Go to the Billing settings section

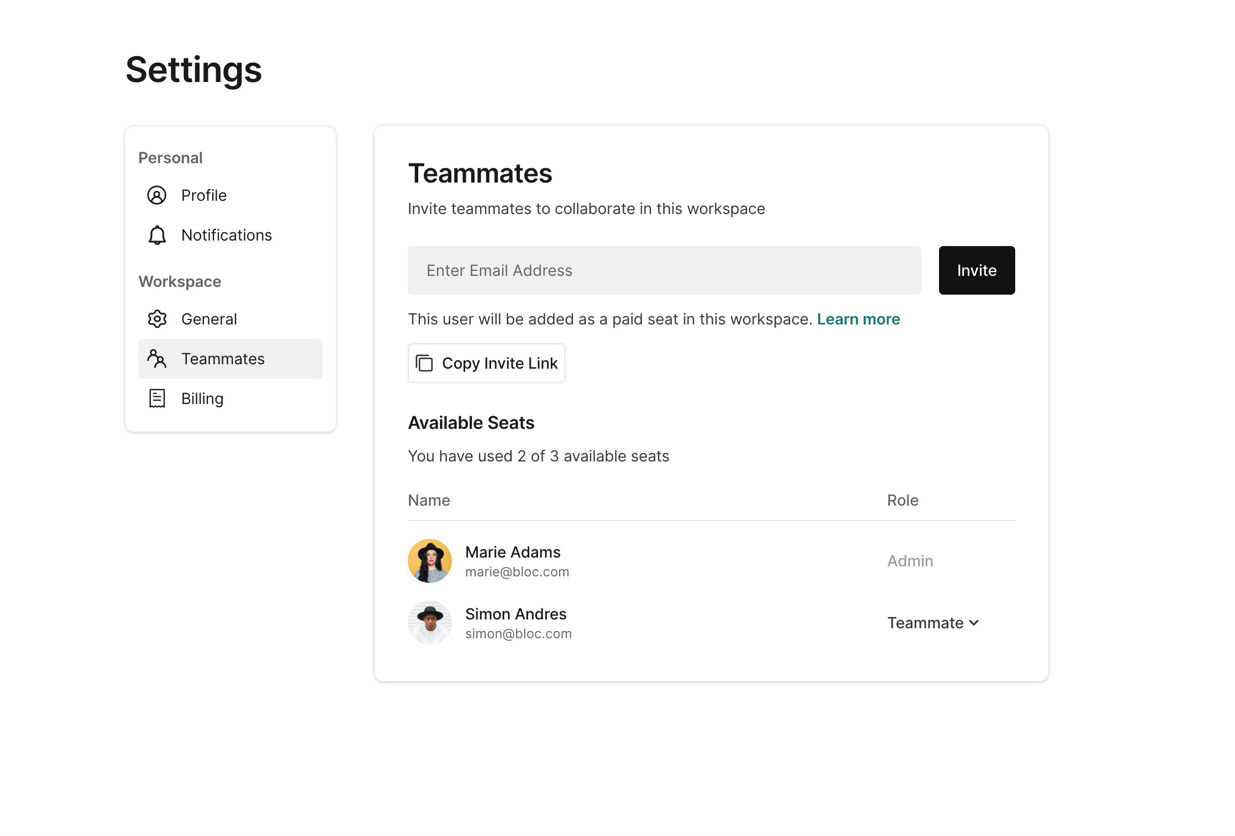click(x=202, y=398)
